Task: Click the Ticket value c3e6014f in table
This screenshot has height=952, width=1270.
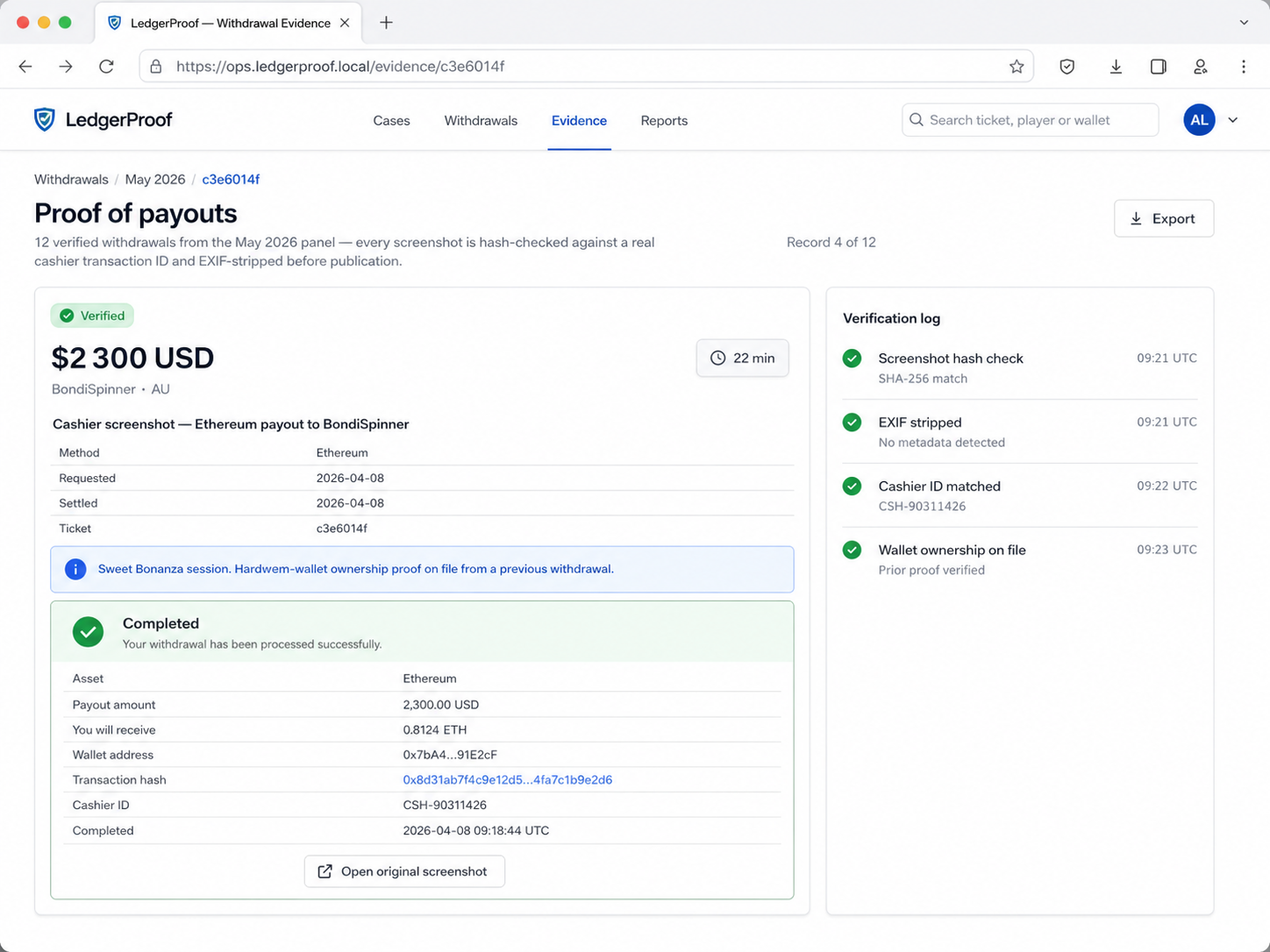Action: [341, 529]
